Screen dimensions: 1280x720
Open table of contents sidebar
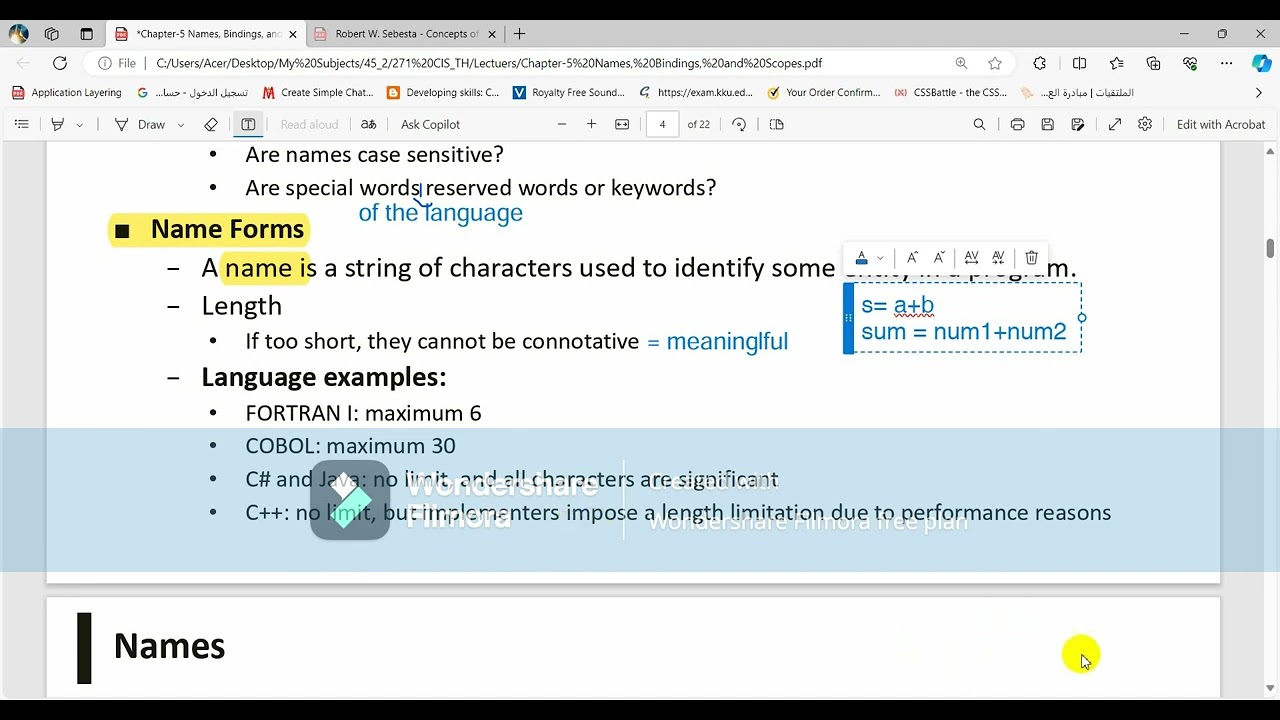point(21,125)
